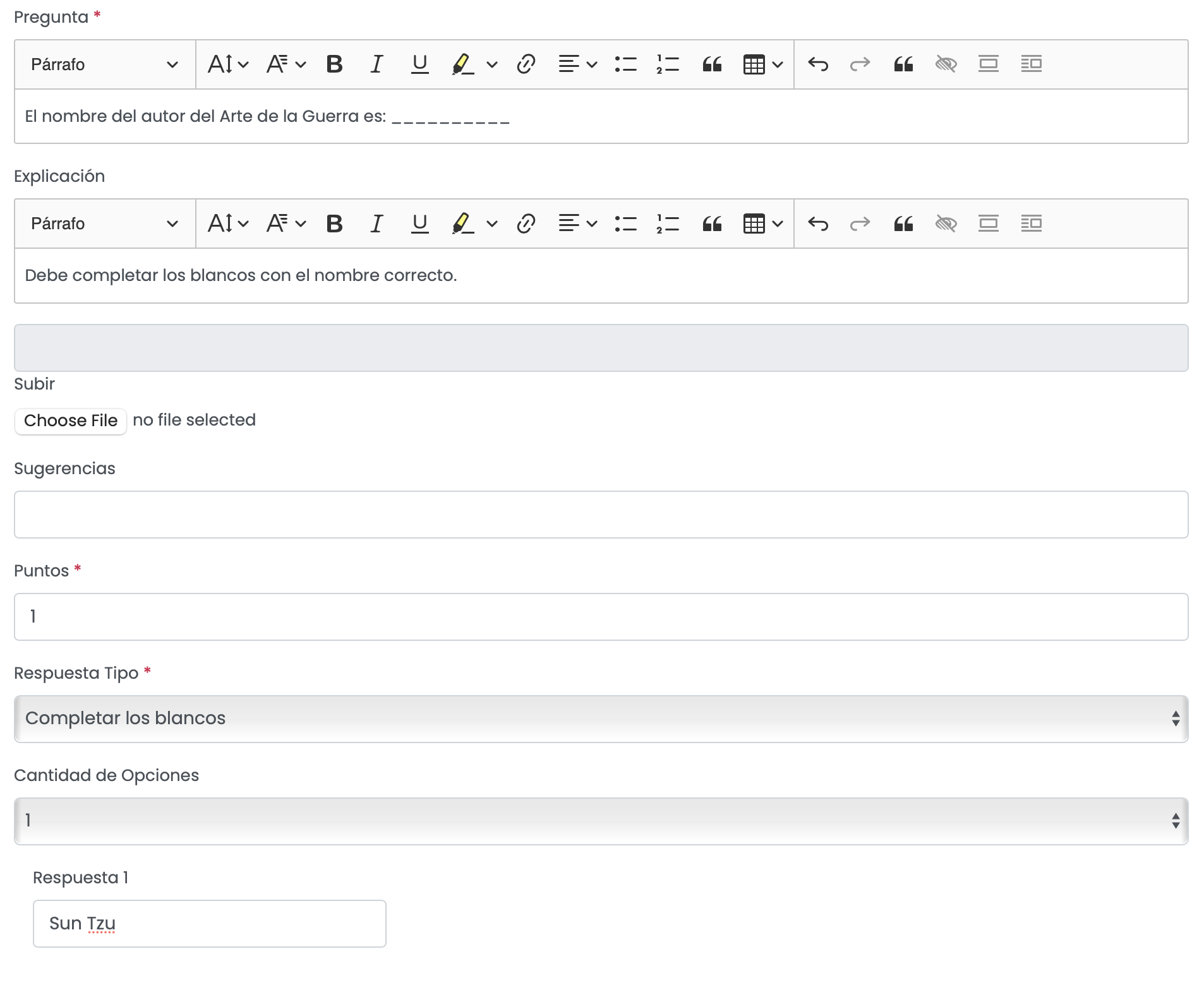Open font family dropdown in Pregunta toolbar

coord(286,64)
